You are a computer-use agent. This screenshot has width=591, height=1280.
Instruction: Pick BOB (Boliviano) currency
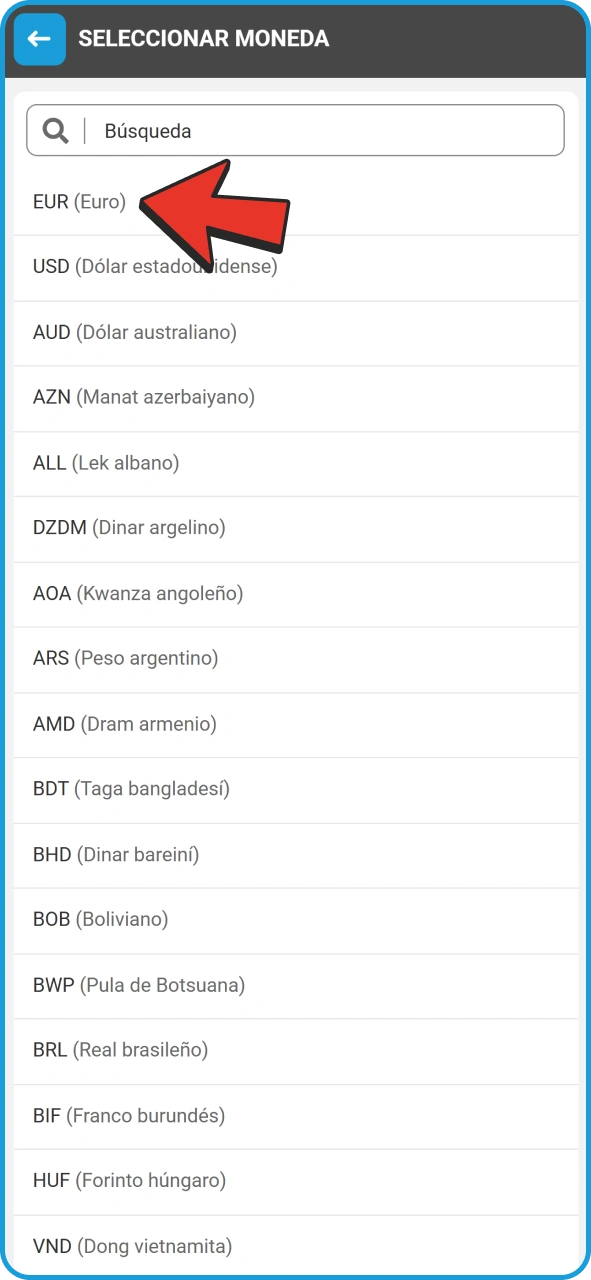(x=295, y=920)
